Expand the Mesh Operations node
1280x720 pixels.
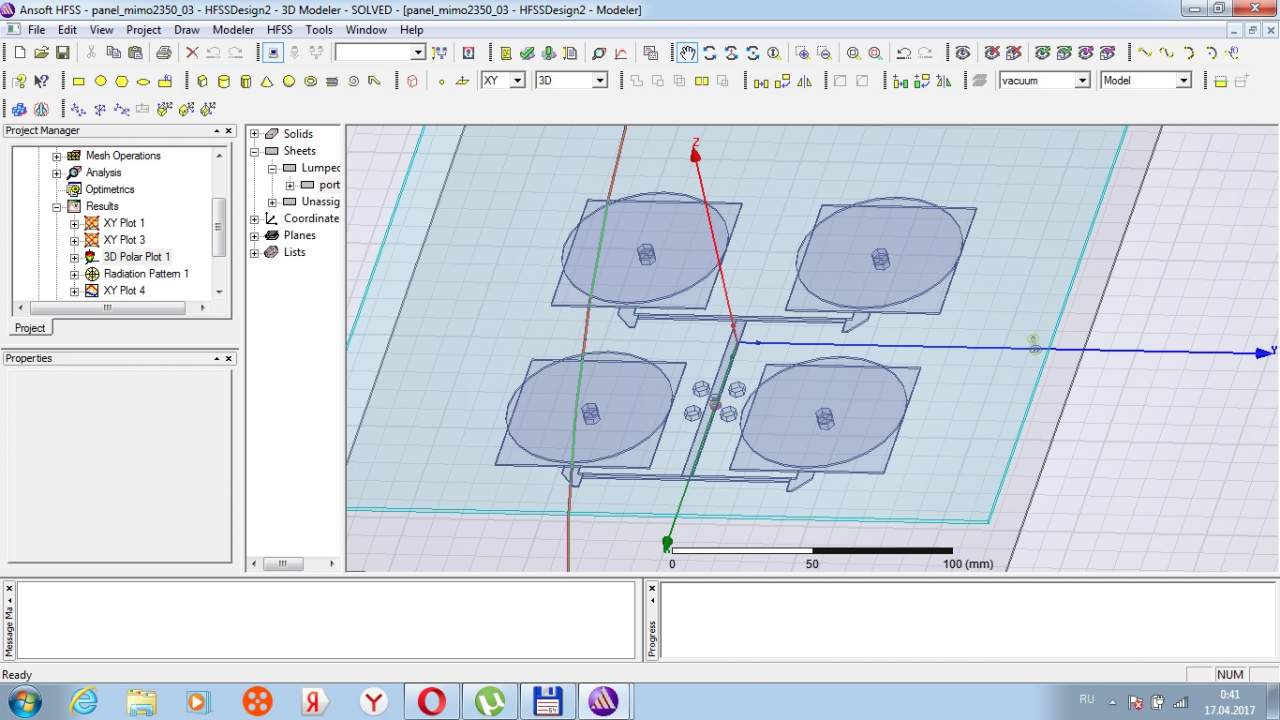pyautogui.click(x=57, y=156)
